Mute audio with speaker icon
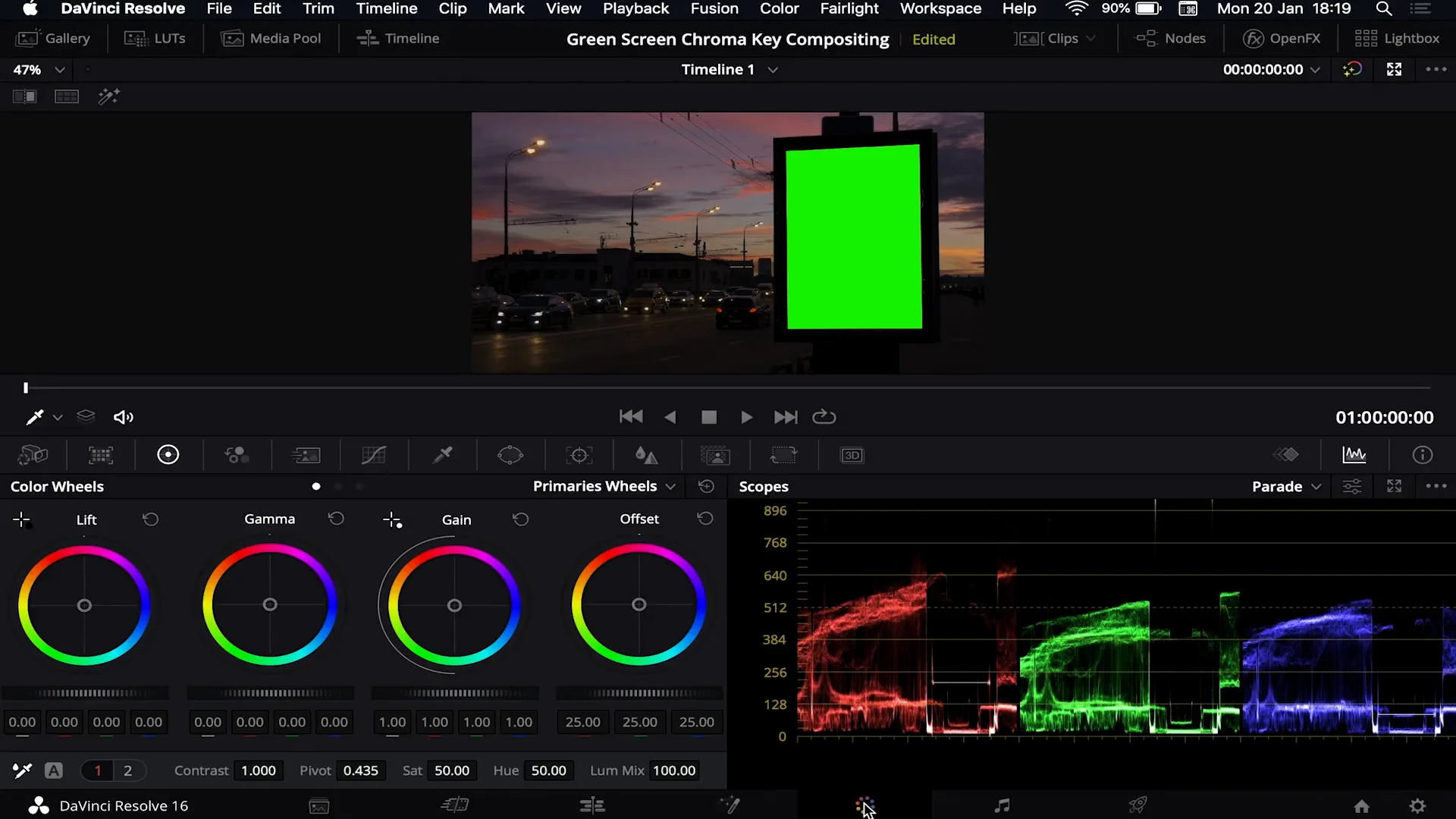This screenshot has width=1456, height=819. [x=123, y=417]
